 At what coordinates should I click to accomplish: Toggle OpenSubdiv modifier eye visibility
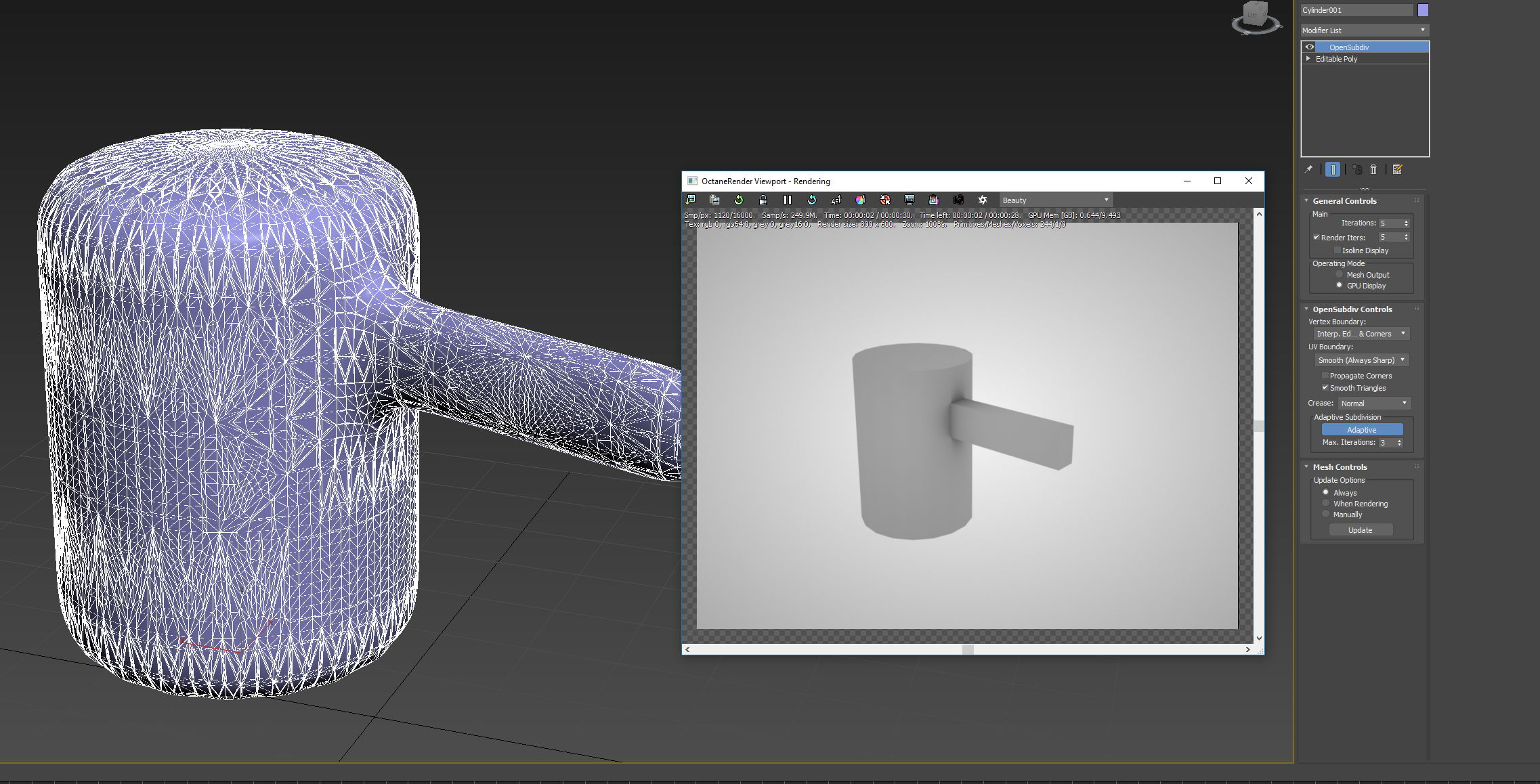(x=1310, y=47)
